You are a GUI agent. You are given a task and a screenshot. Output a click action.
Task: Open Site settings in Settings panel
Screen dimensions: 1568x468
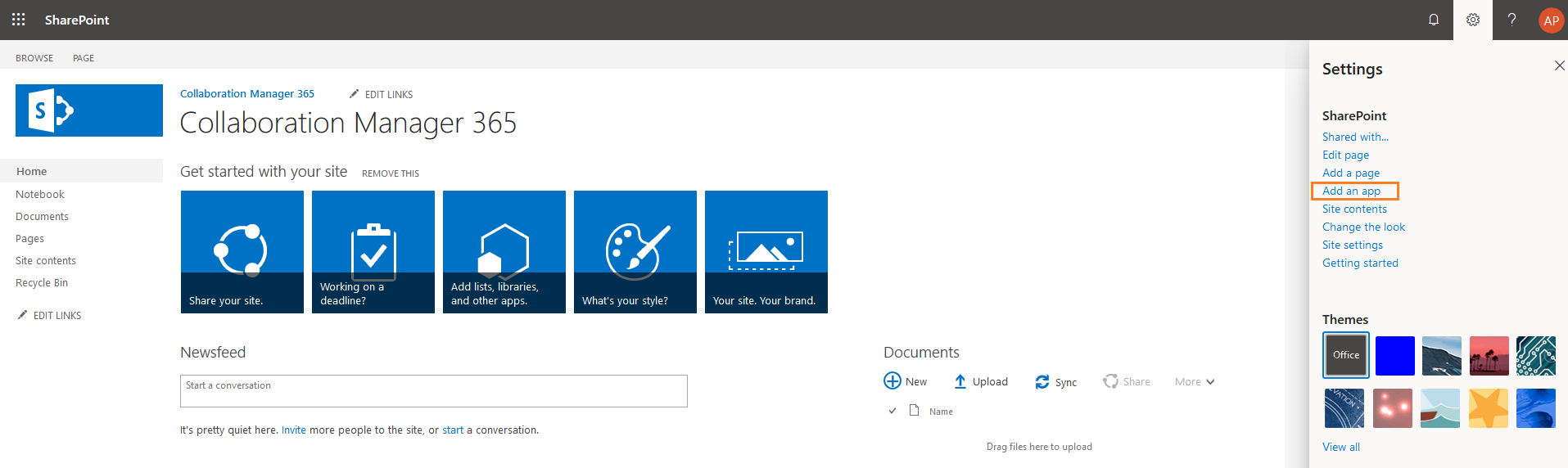pyautogui.click(x=1353, y=245)
